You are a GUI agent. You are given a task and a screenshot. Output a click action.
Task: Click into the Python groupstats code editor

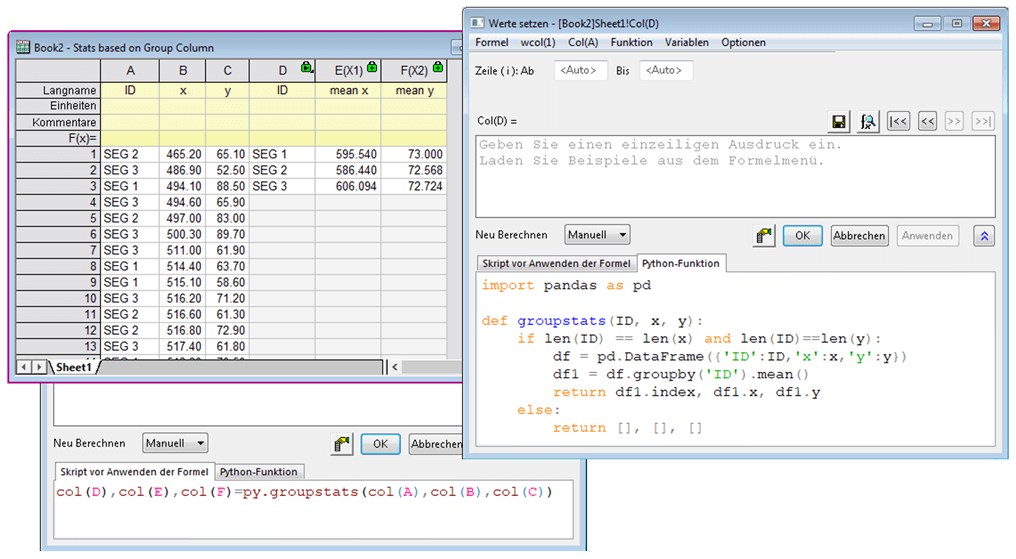click(x=735, y=359)
